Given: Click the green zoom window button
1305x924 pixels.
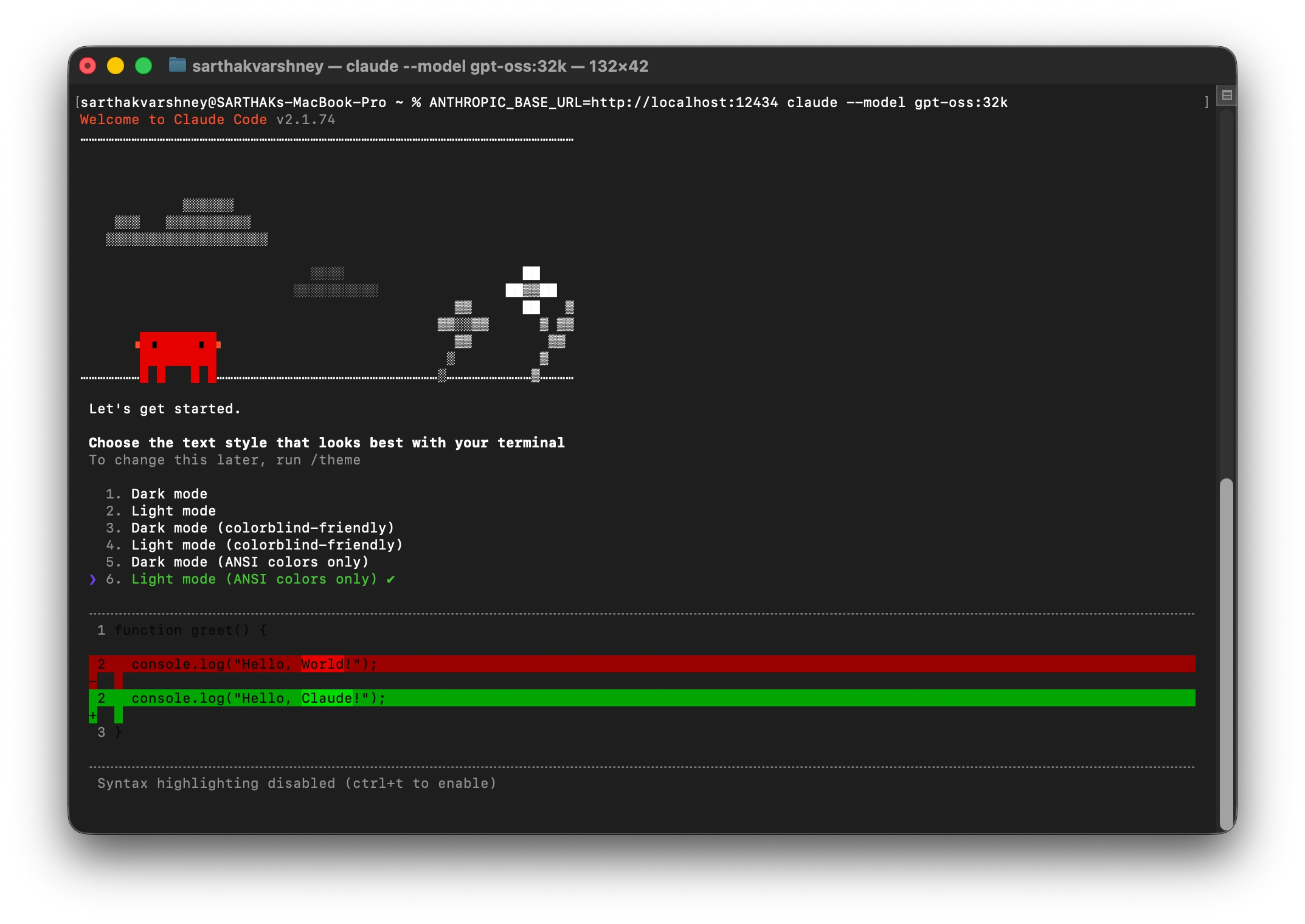Looking at the screenshot, I should [x=144, y=66].
